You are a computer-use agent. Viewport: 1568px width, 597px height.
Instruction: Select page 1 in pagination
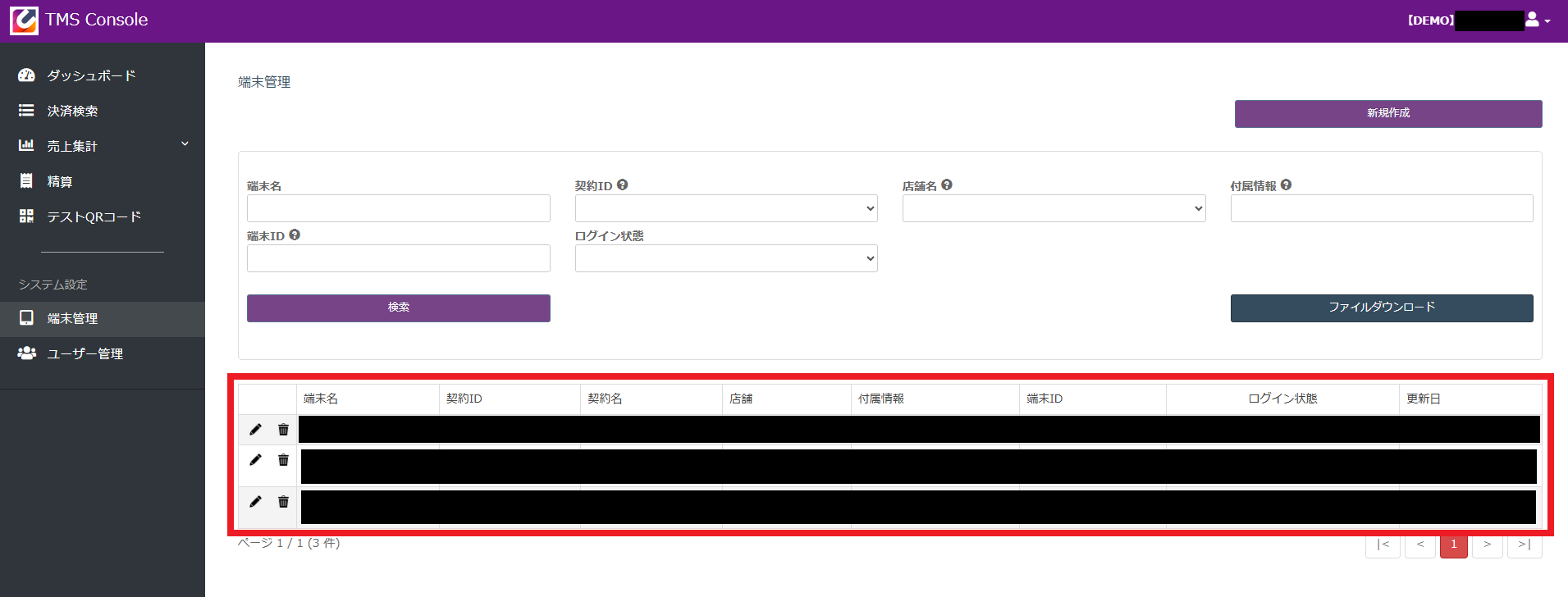coord(1454,545)
